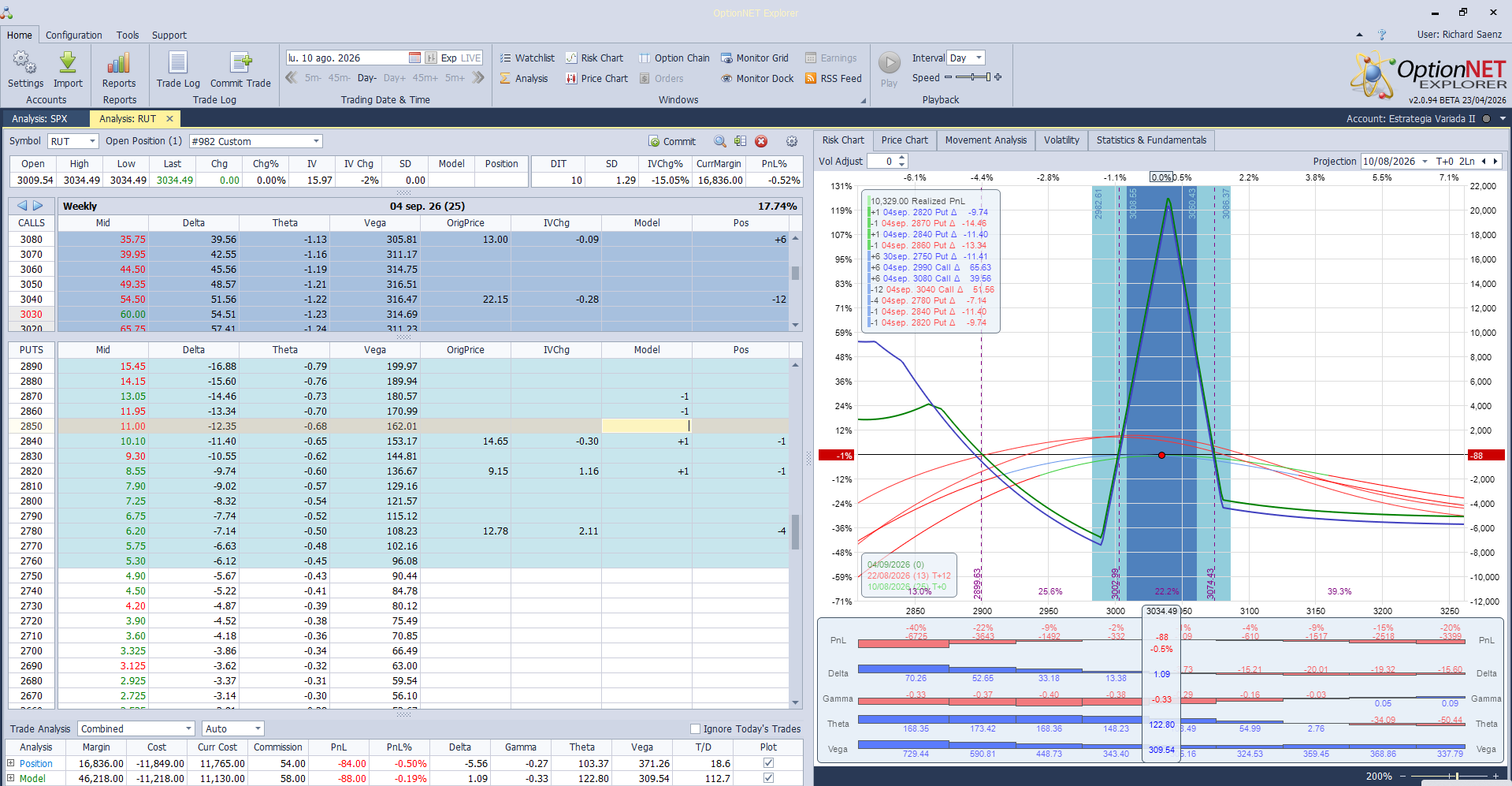The image size is (1512, 786).
Task: Switch to Statistics & Fundamentals tab
Action: pyautogui.click(x=1151, y=140)
